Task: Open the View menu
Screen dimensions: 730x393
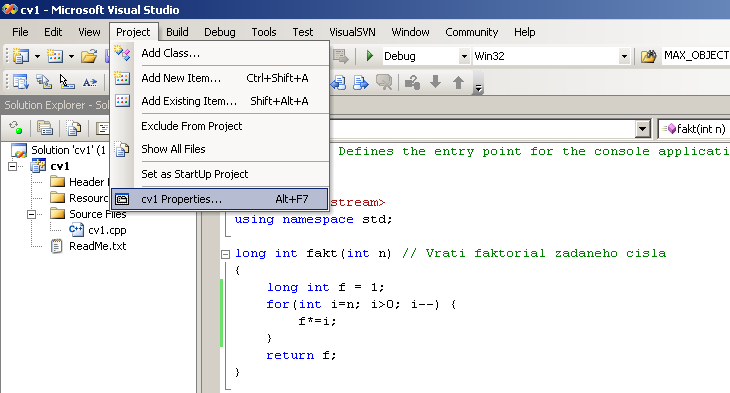Action: (x=89, y=32)
